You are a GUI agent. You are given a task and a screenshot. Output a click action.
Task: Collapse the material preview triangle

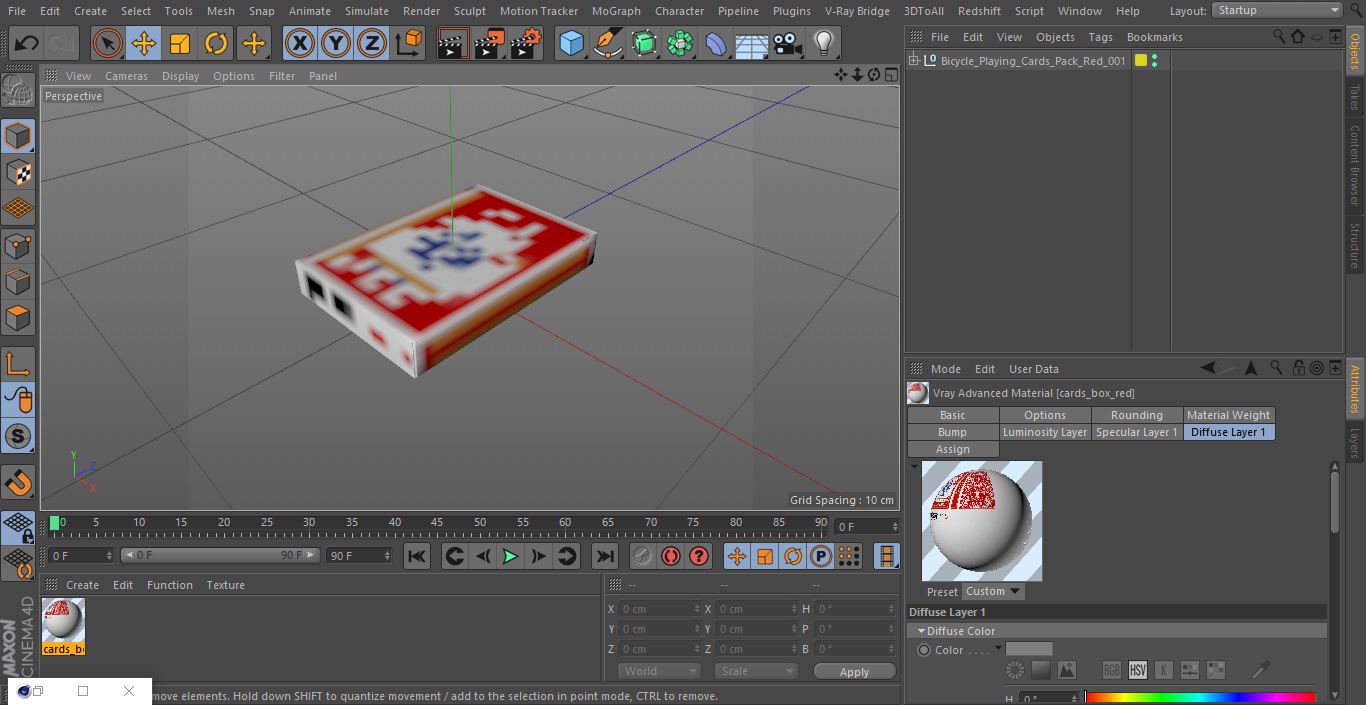click(914, 466)
